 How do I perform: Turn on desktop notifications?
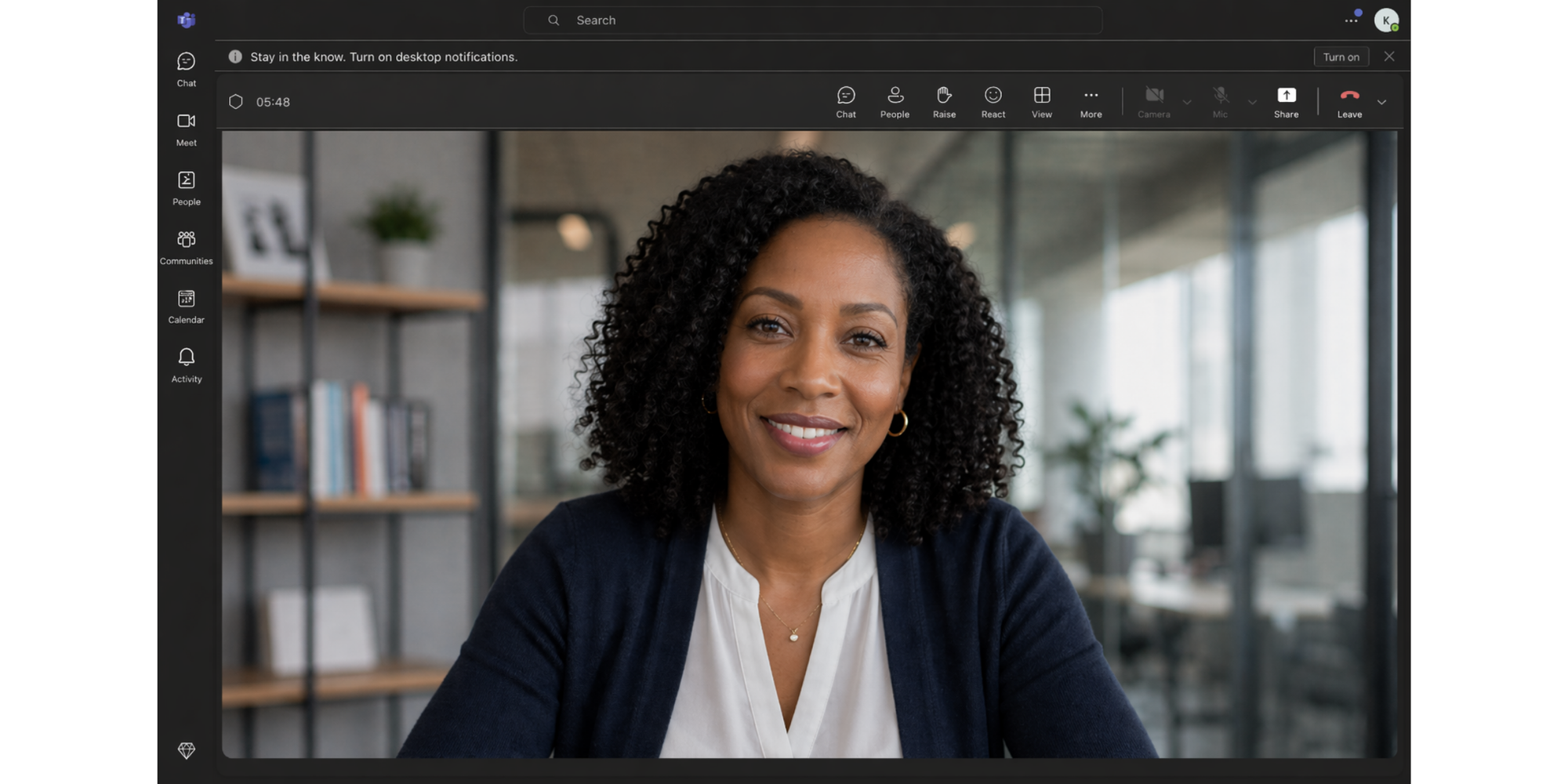coord(1341,56)
